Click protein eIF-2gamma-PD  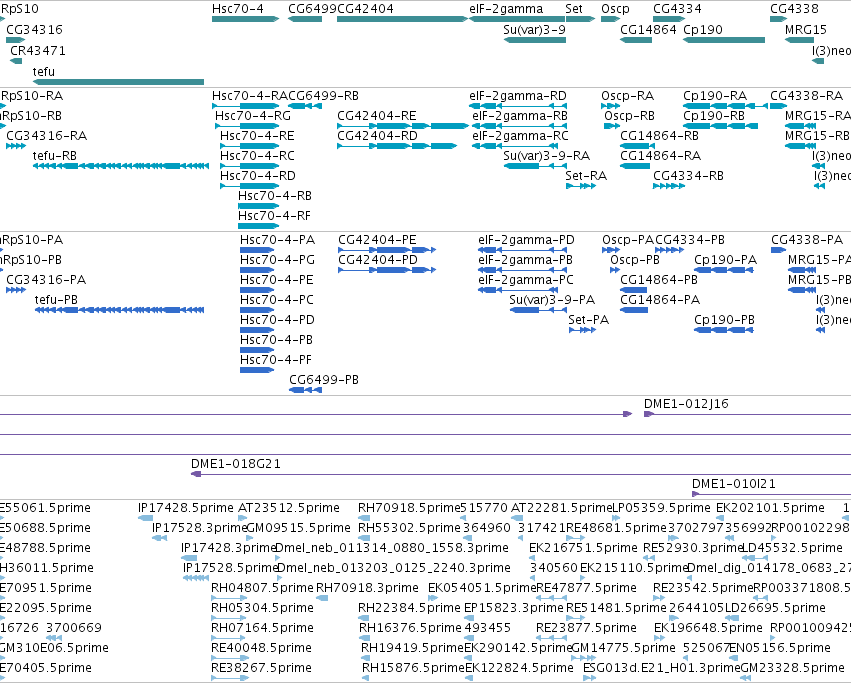point(523,250)
